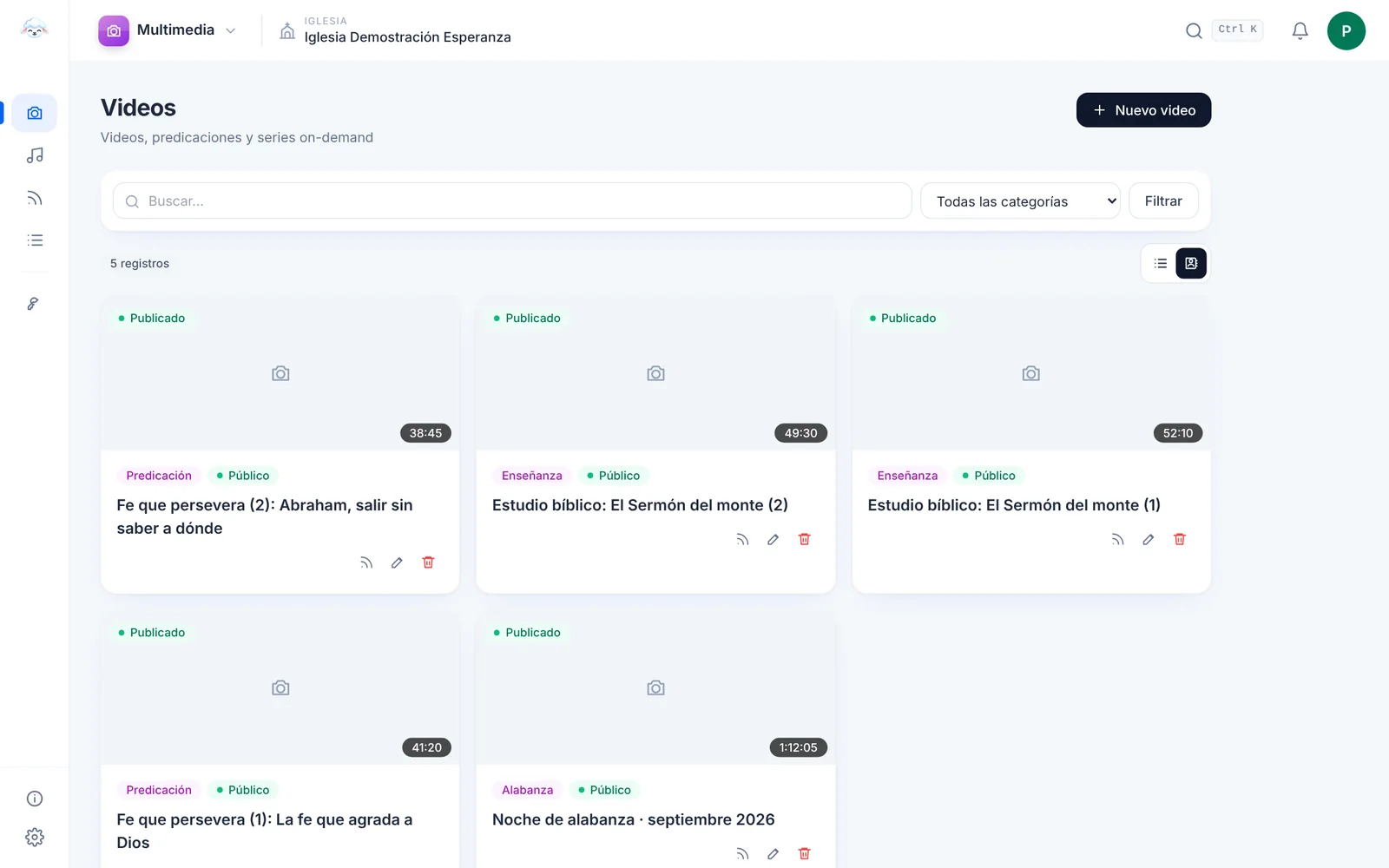Open the podcast feed sidebar icon
This screenshot has width=1389, height=868.
tap(35, 198)
